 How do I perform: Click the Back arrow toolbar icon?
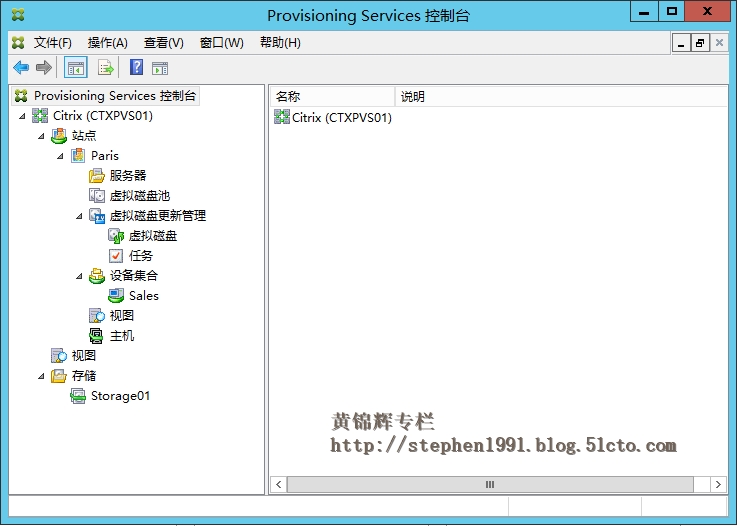tap(21, 68)
